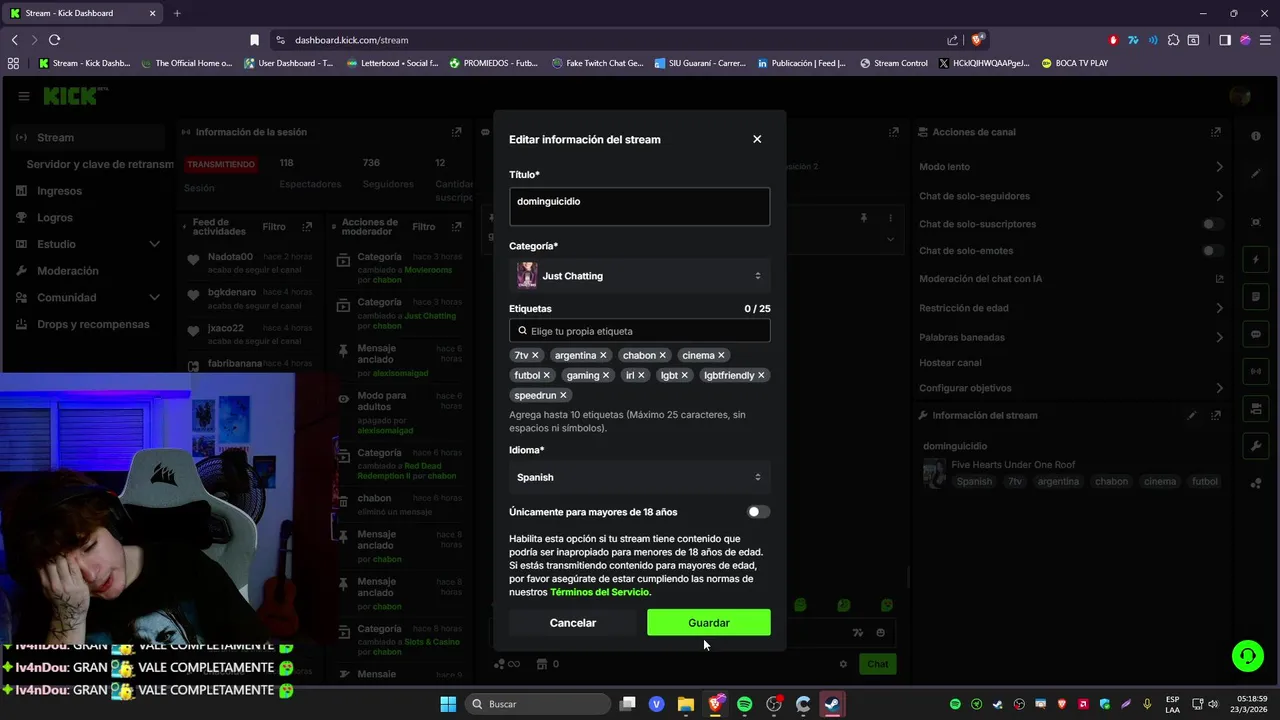Click pencil icon beside Información del stream
The height and width of the screenshot is (720, 1280).
click(1191, 415)
